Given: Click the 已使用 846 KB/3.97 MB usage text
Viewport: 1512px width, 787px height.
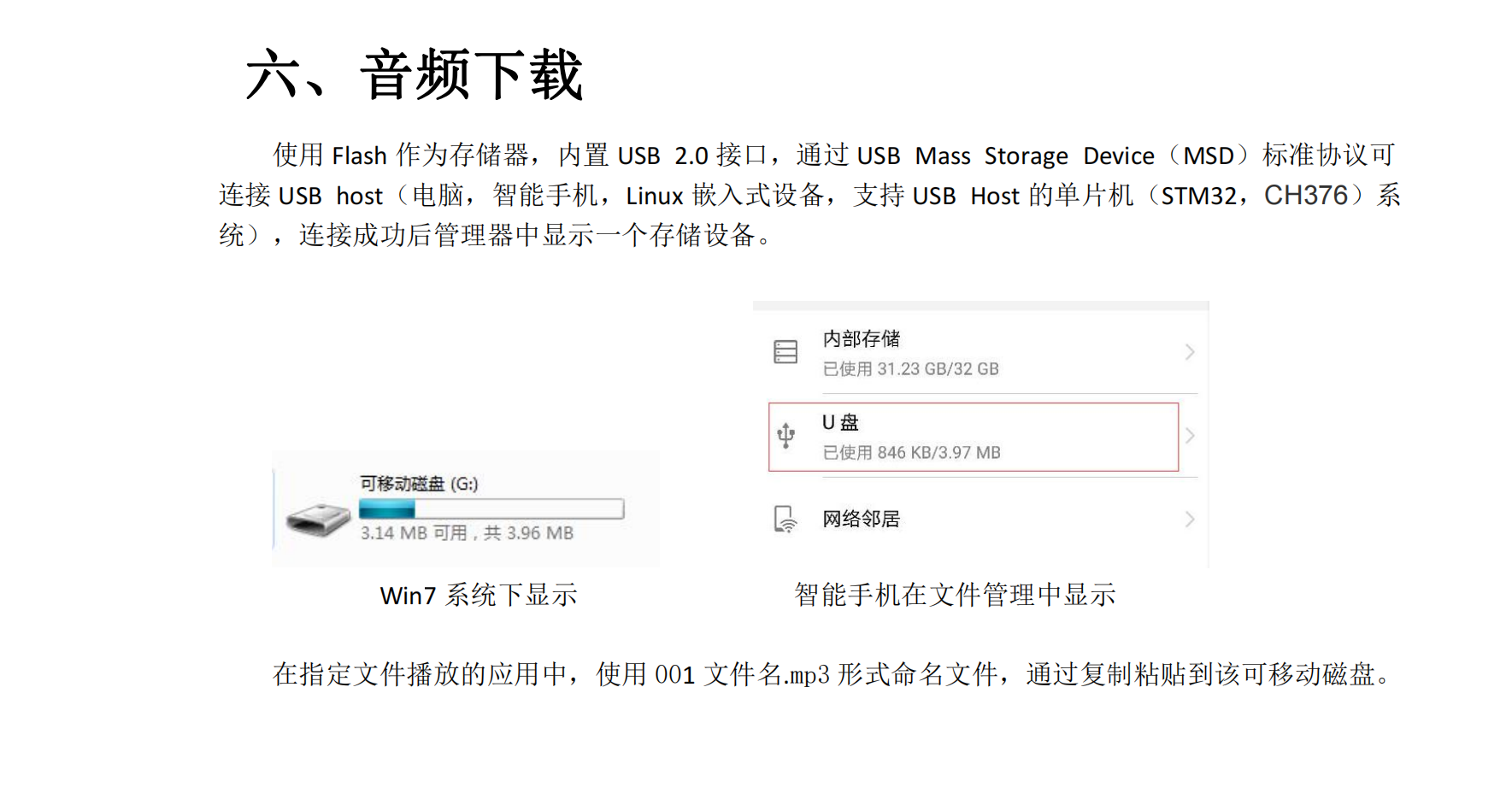Looking at the screenshot, I should (911, 453).
